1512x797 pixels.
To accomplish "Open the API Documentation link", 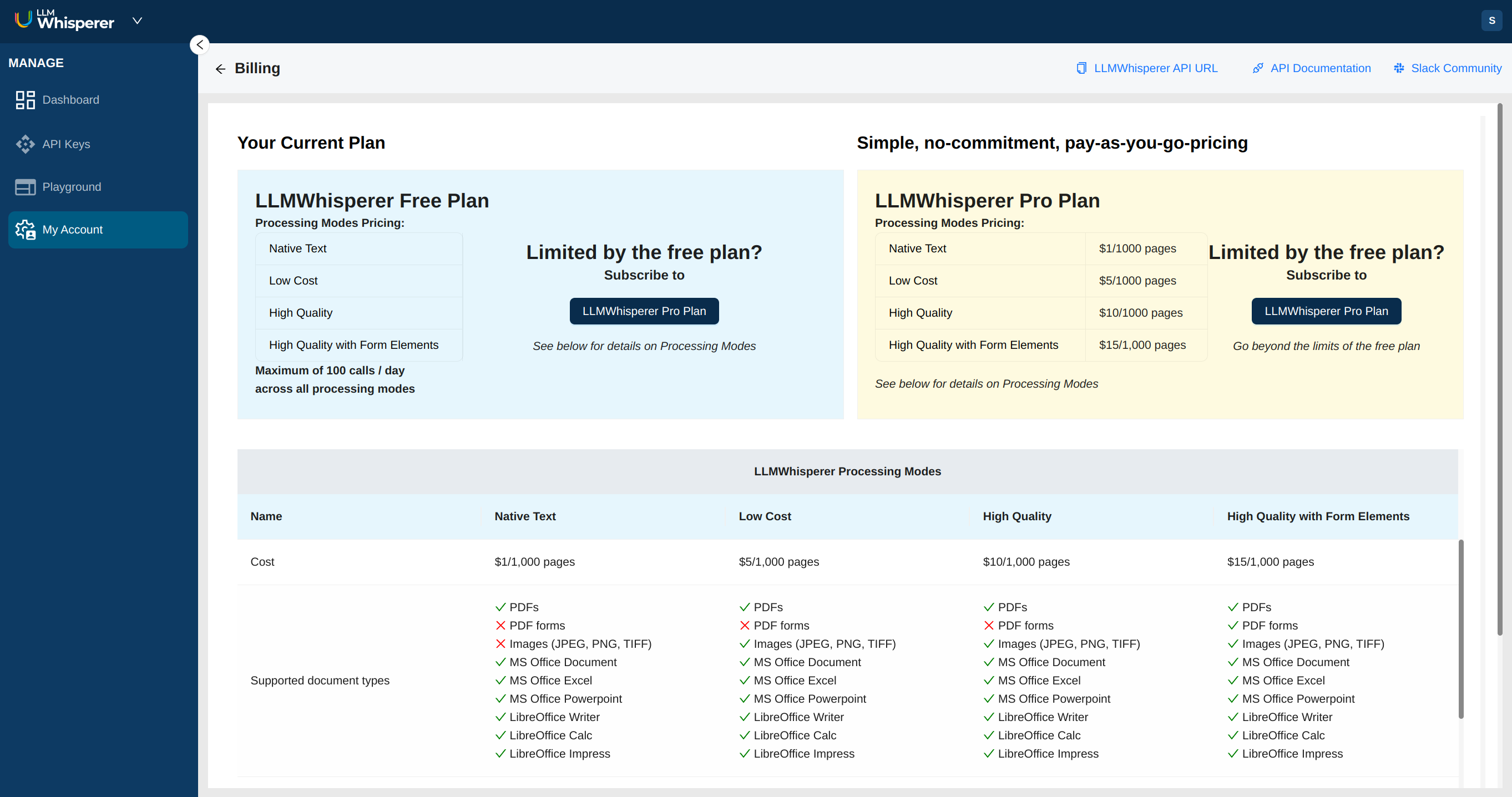I will (1320, 68).
